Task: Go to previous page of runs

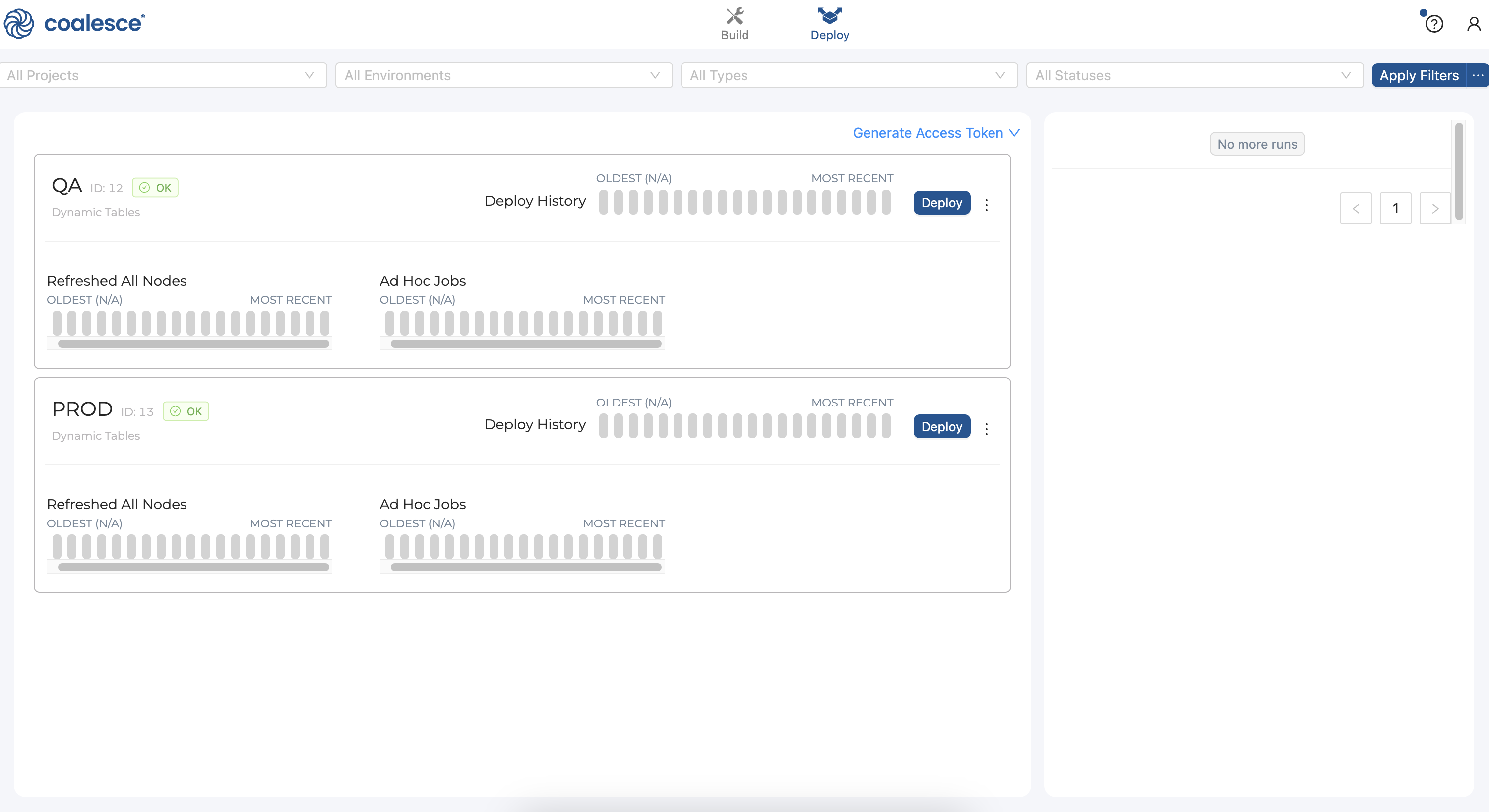Action: [x=1356, y=209]
